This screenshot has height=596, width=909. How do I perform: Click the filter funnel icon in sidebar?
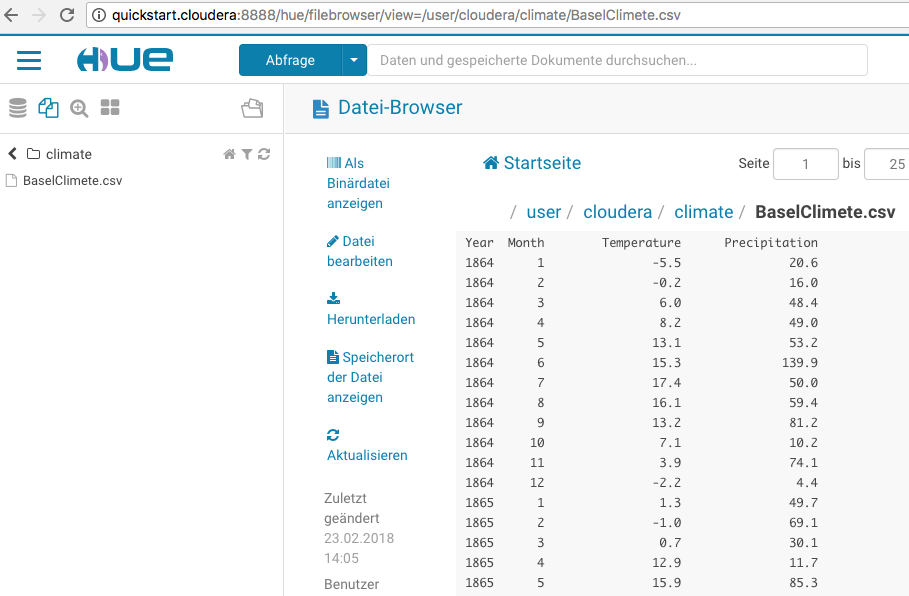[246, 154]
